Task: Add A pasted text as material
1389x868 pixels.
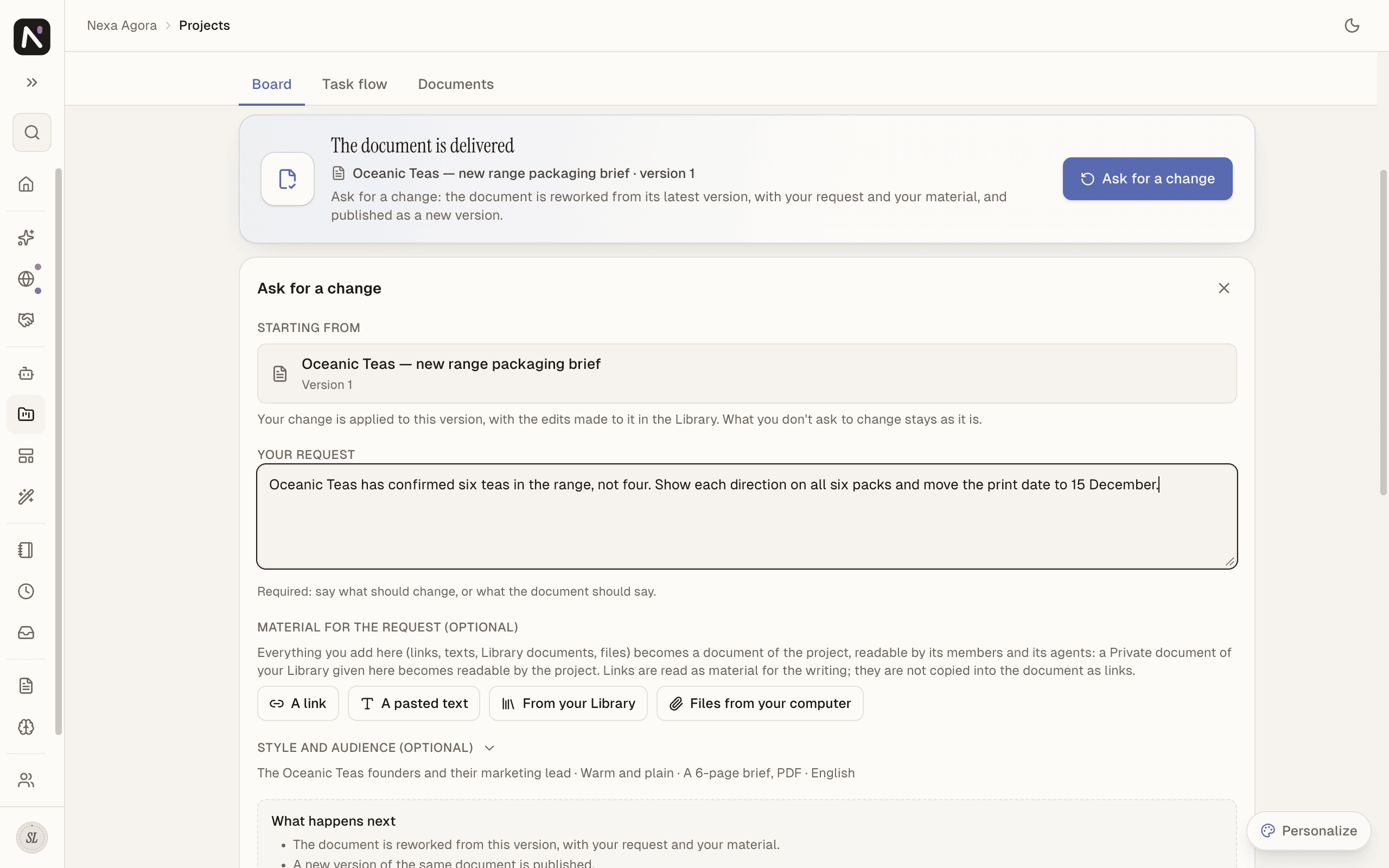Action: pyautogui.click(x=414, y=703)
